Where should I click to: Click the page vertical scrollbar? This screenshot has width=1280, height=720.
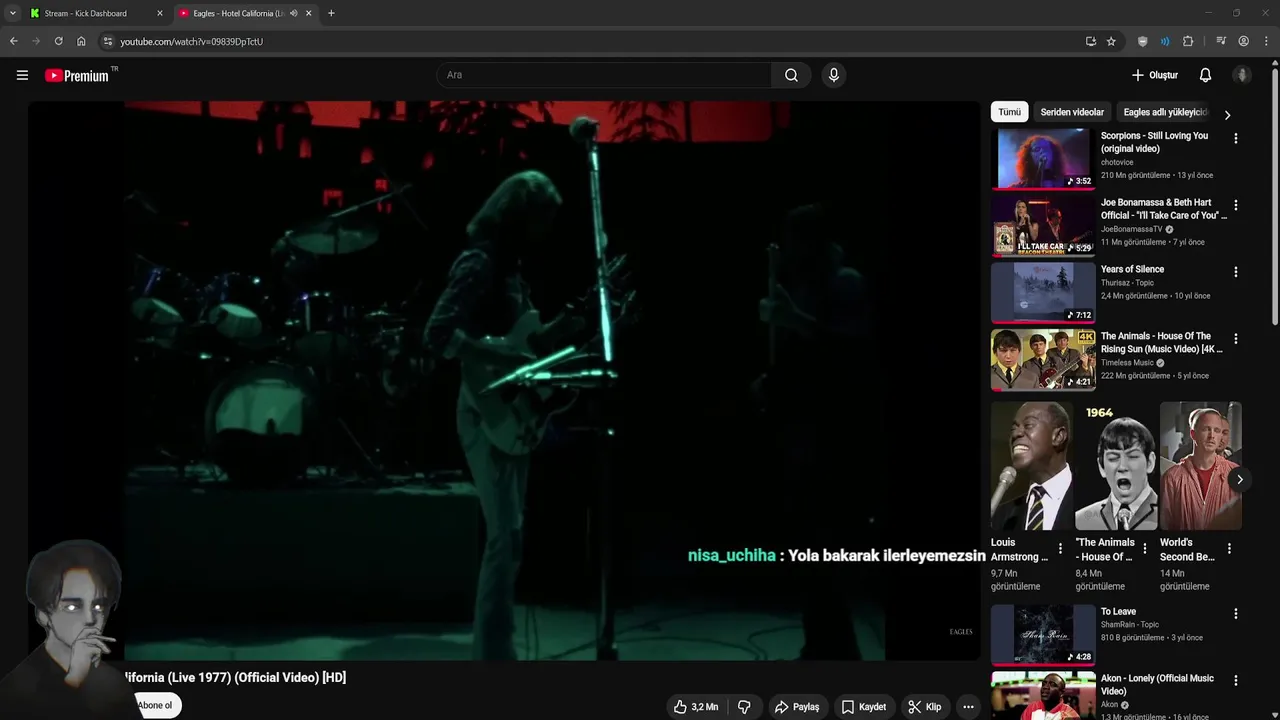pos(1274,195)
